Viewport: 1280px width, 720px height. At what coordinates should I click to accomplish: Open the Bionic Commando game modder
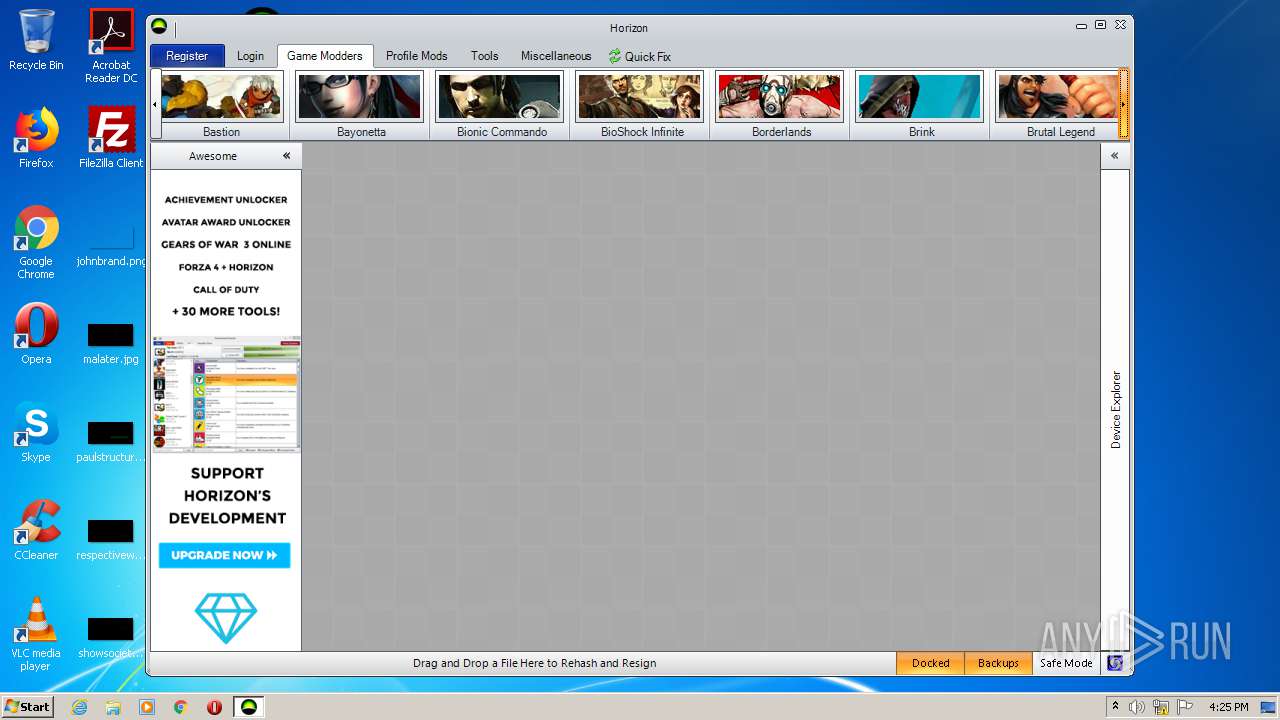[500, 104]
